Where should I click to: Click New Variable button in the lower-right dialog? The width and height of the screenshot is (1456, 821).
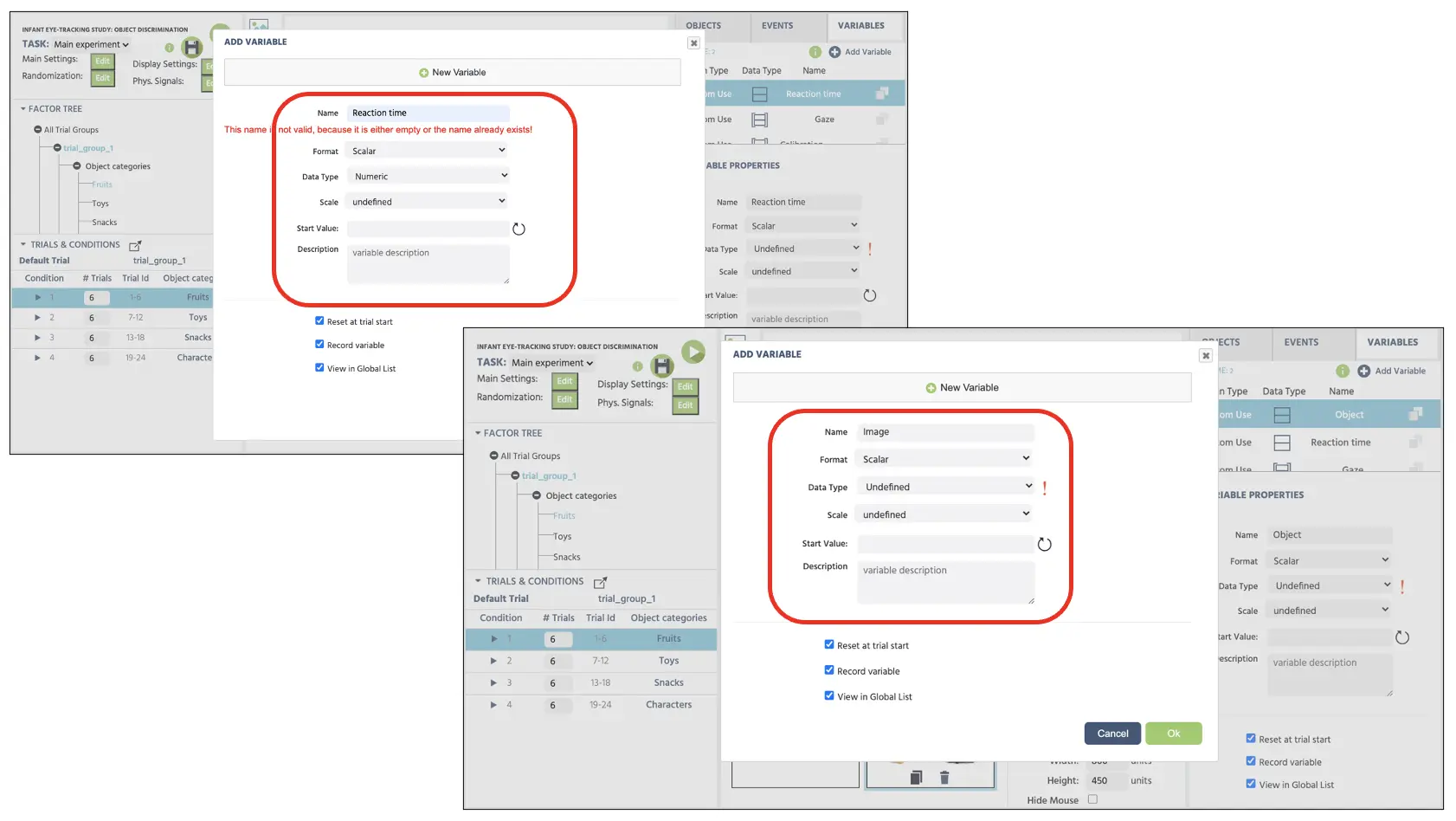[x=962, y=387]
